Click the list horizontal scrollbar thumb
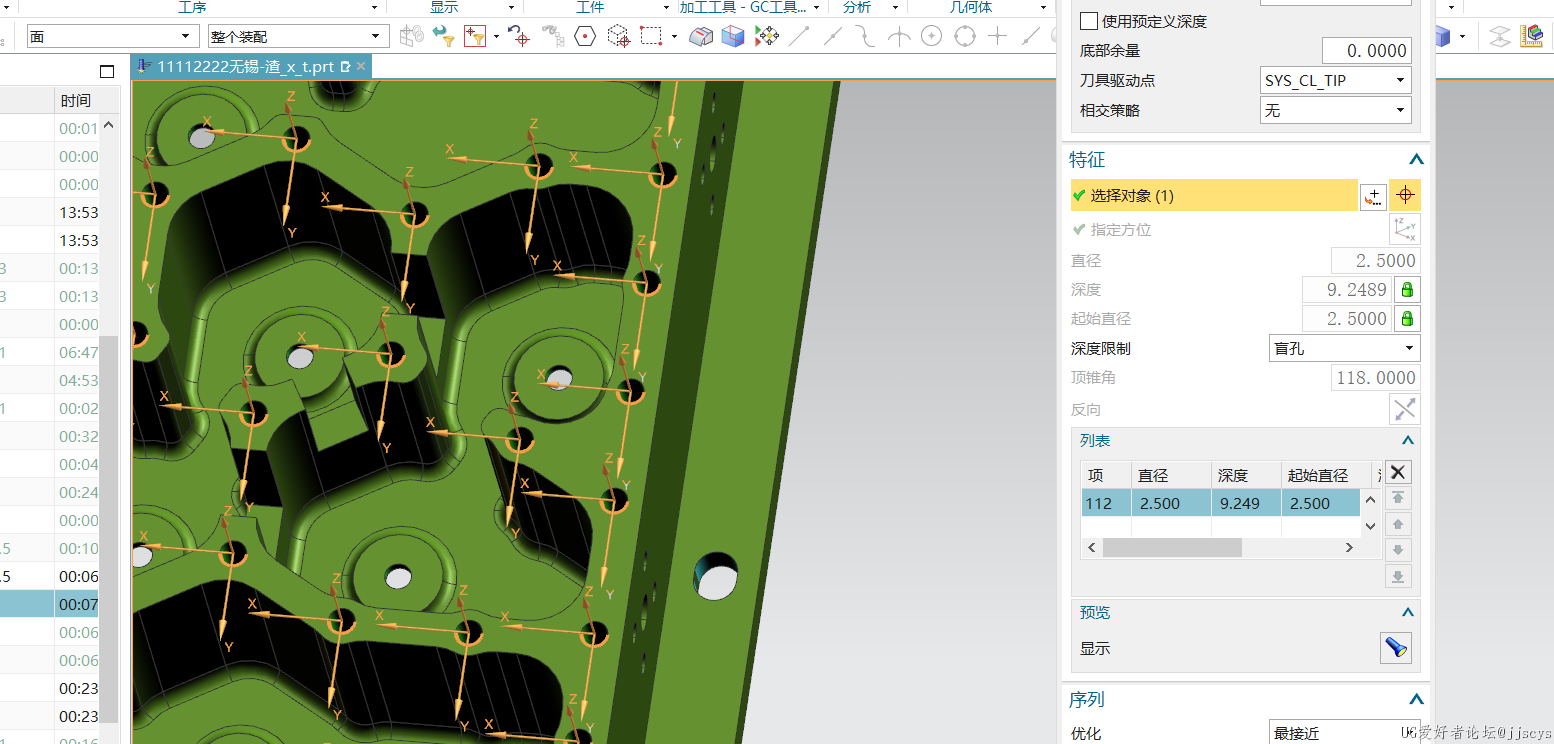Screen dimensions: 1554x744 (1171, 547)
